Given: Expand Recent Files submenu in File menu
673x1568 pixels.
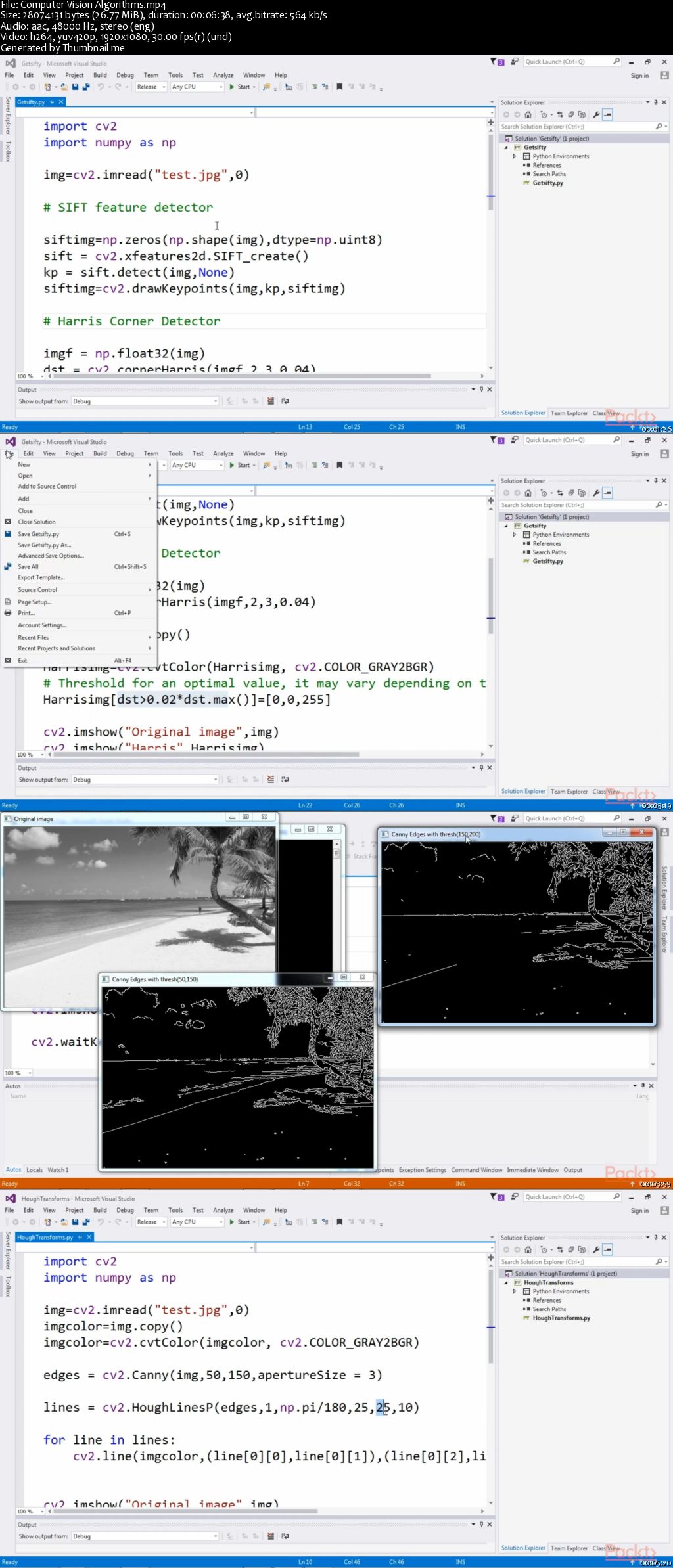Looking at the screenshot, I should tap(78, 637).
